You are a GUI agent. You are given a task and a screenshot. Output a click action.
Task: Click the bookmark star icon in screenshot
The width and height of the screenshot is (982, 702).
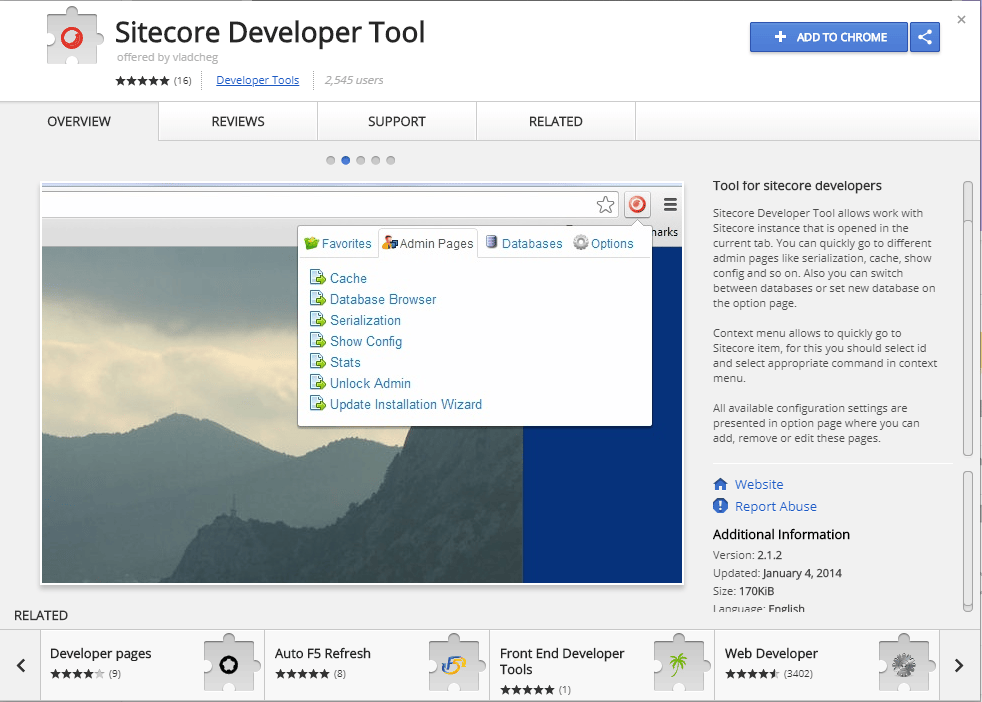coord(606,205)
